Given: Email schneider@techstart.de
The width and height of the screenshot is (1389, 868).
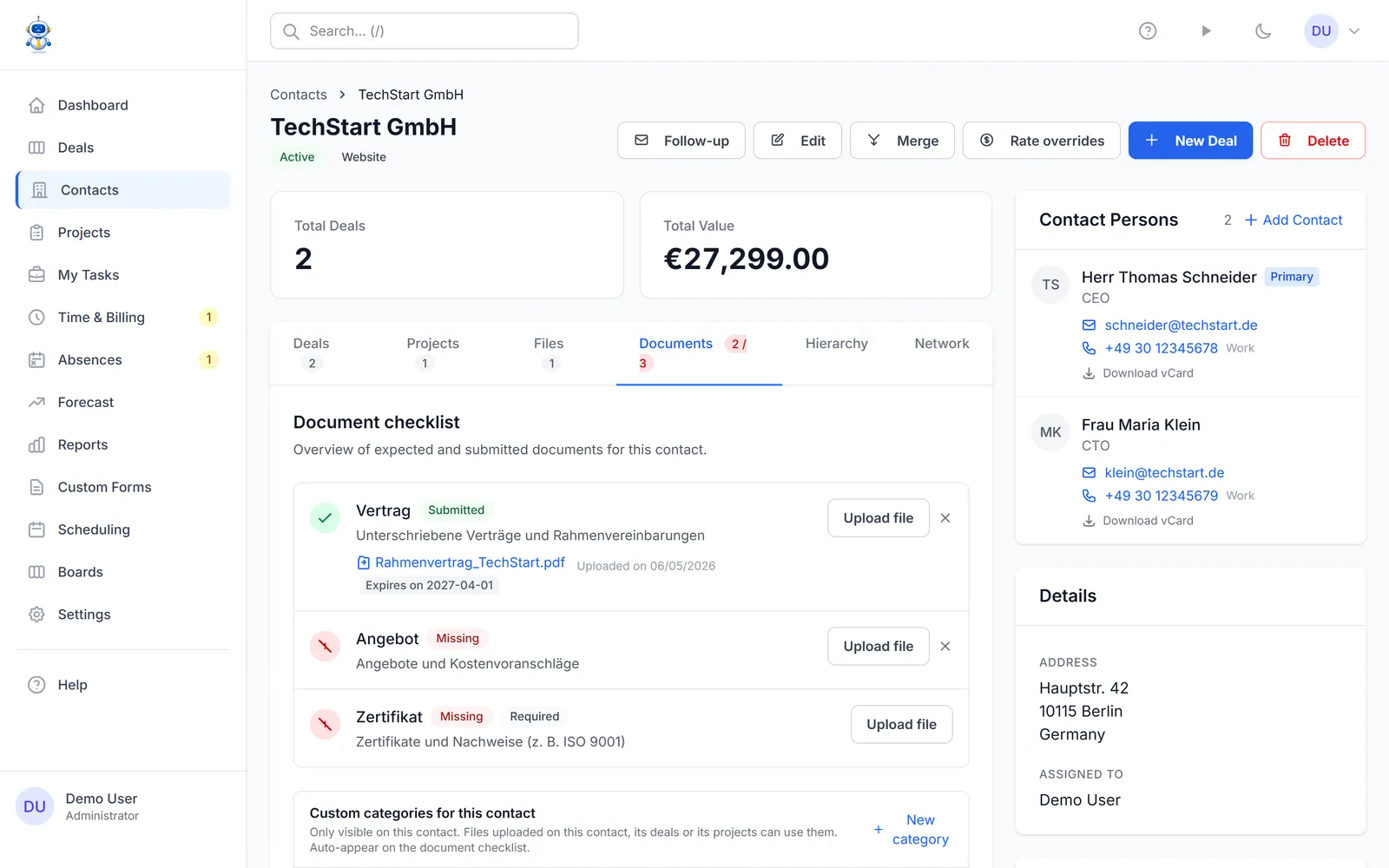Looking at the screenshot, I should click(x=1181, y=325).
